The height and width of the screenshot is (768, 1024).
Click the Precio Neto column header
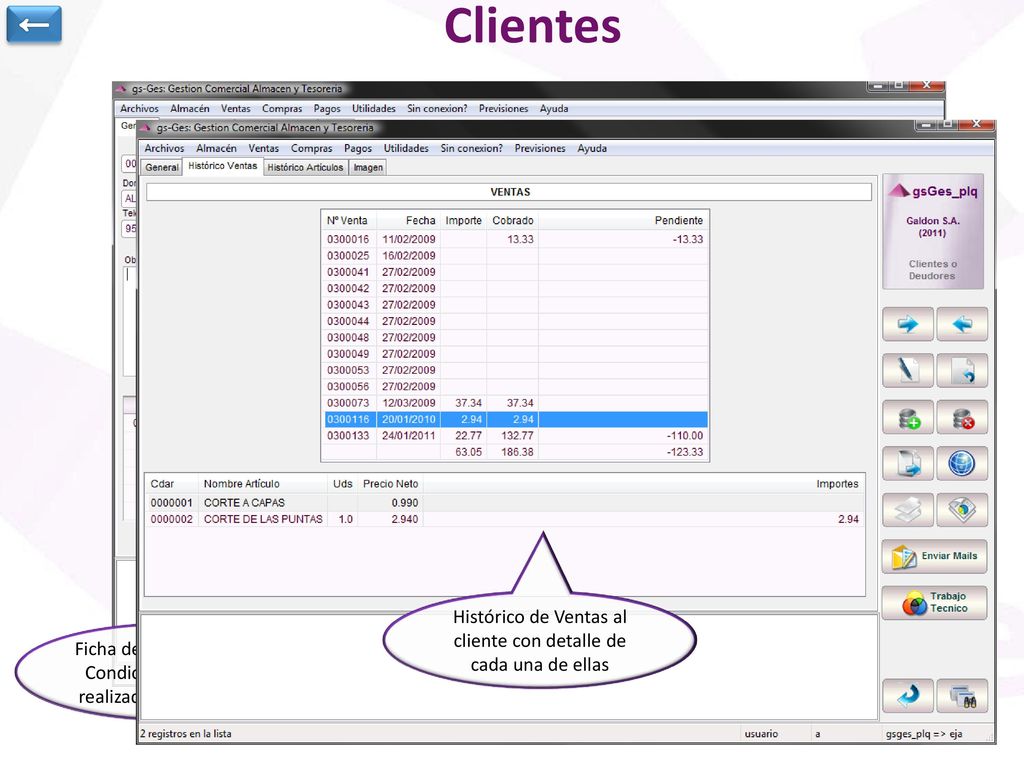point(391,484)
